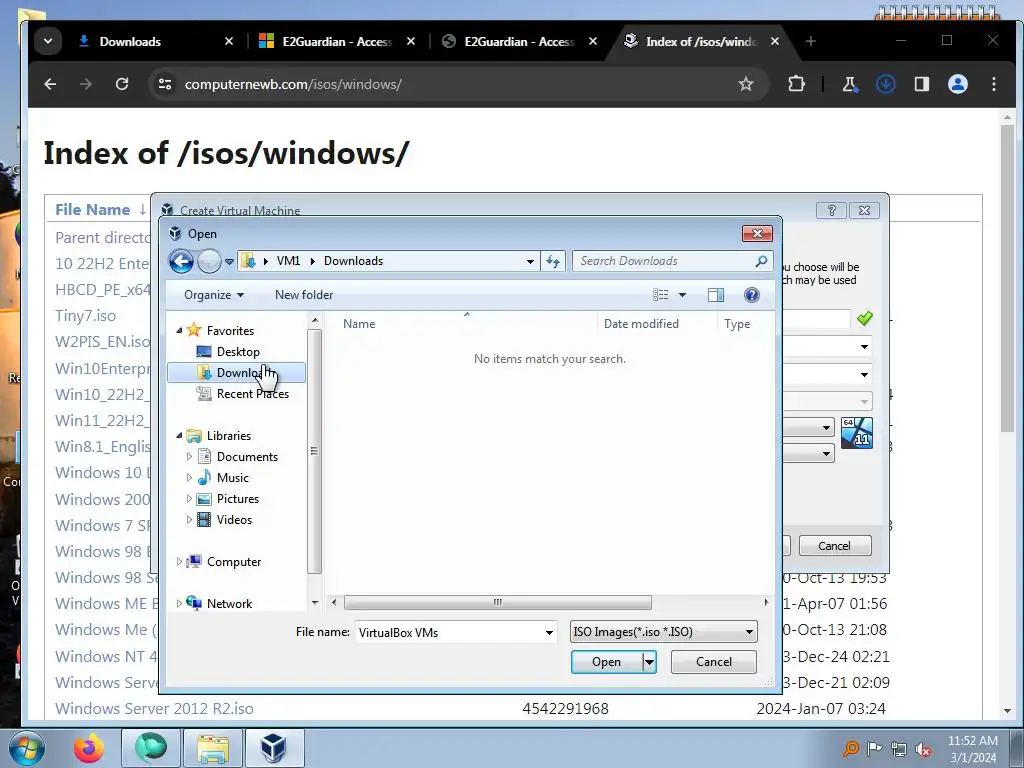Switch to first E2Guardian tab
The height and width of the screenshot is (768, 1024).
tap(336, 42)
